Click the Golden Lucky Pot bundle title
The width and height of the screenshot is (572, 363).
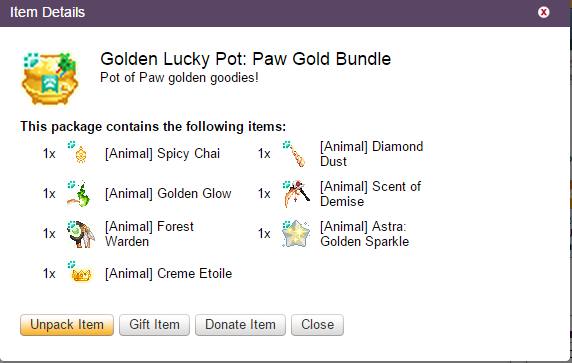pos(246,59)
